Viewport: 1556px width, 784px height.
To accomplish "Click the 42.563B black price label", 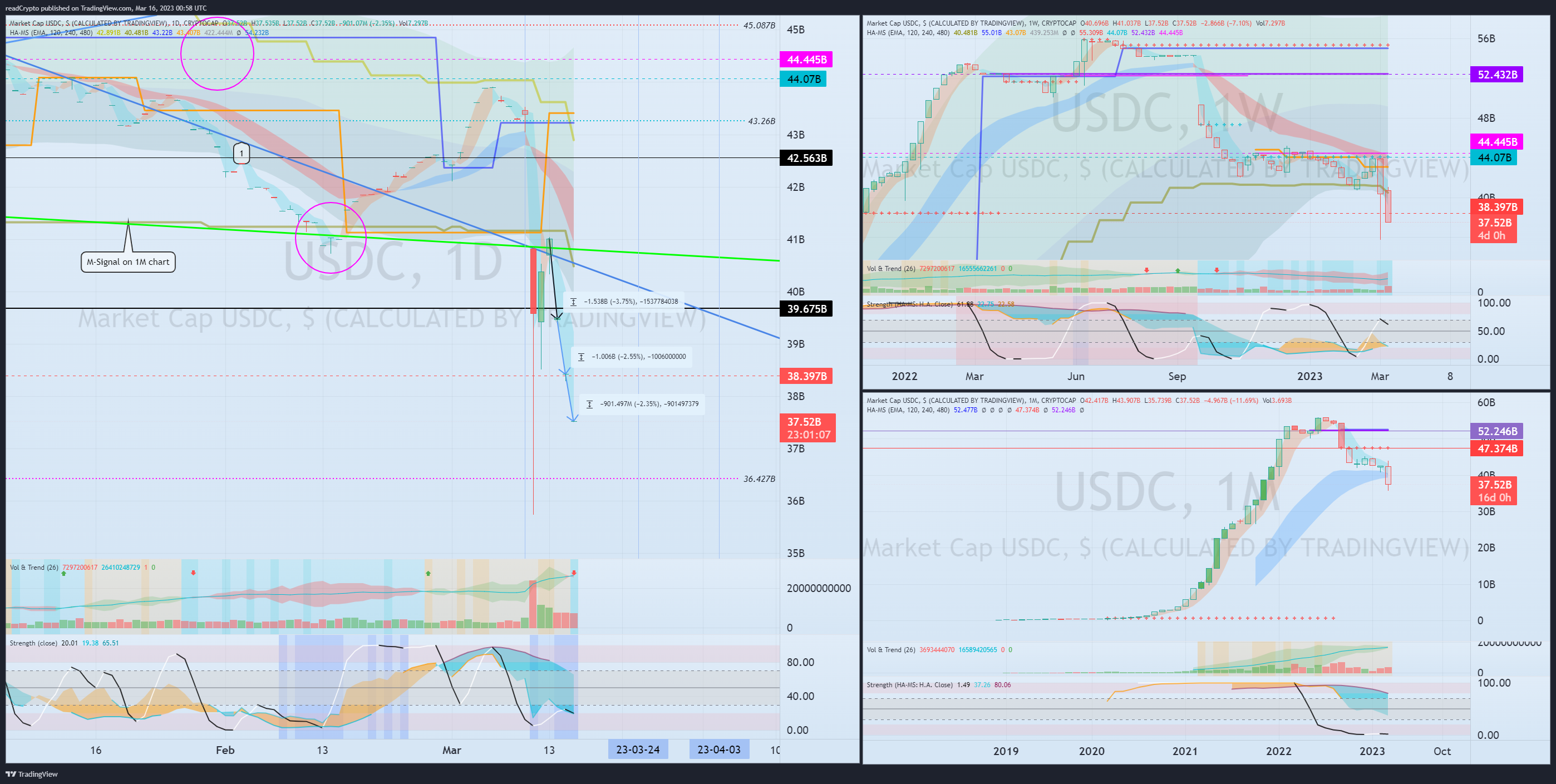I will tap(806, 157).
